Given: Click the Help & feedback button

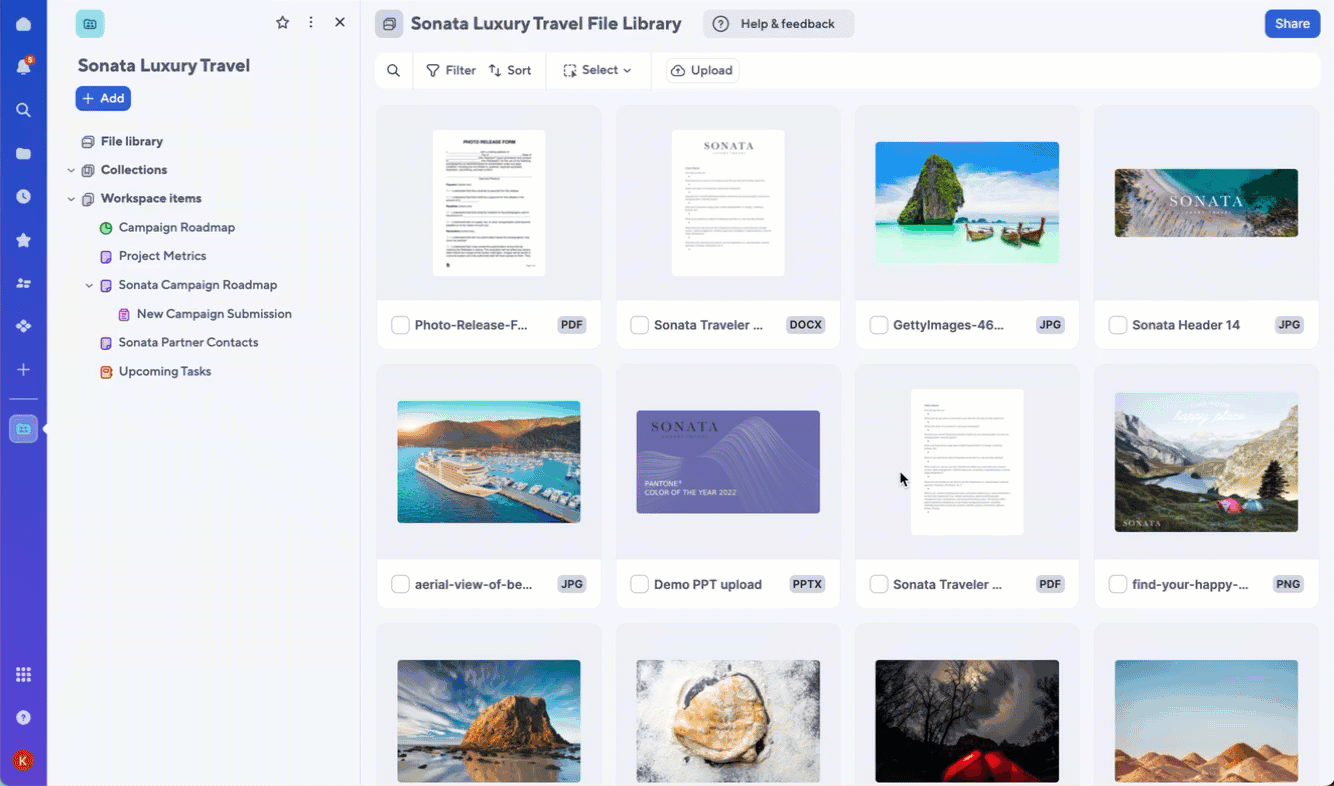Looking at the screenshot, I should pos(778,24).
